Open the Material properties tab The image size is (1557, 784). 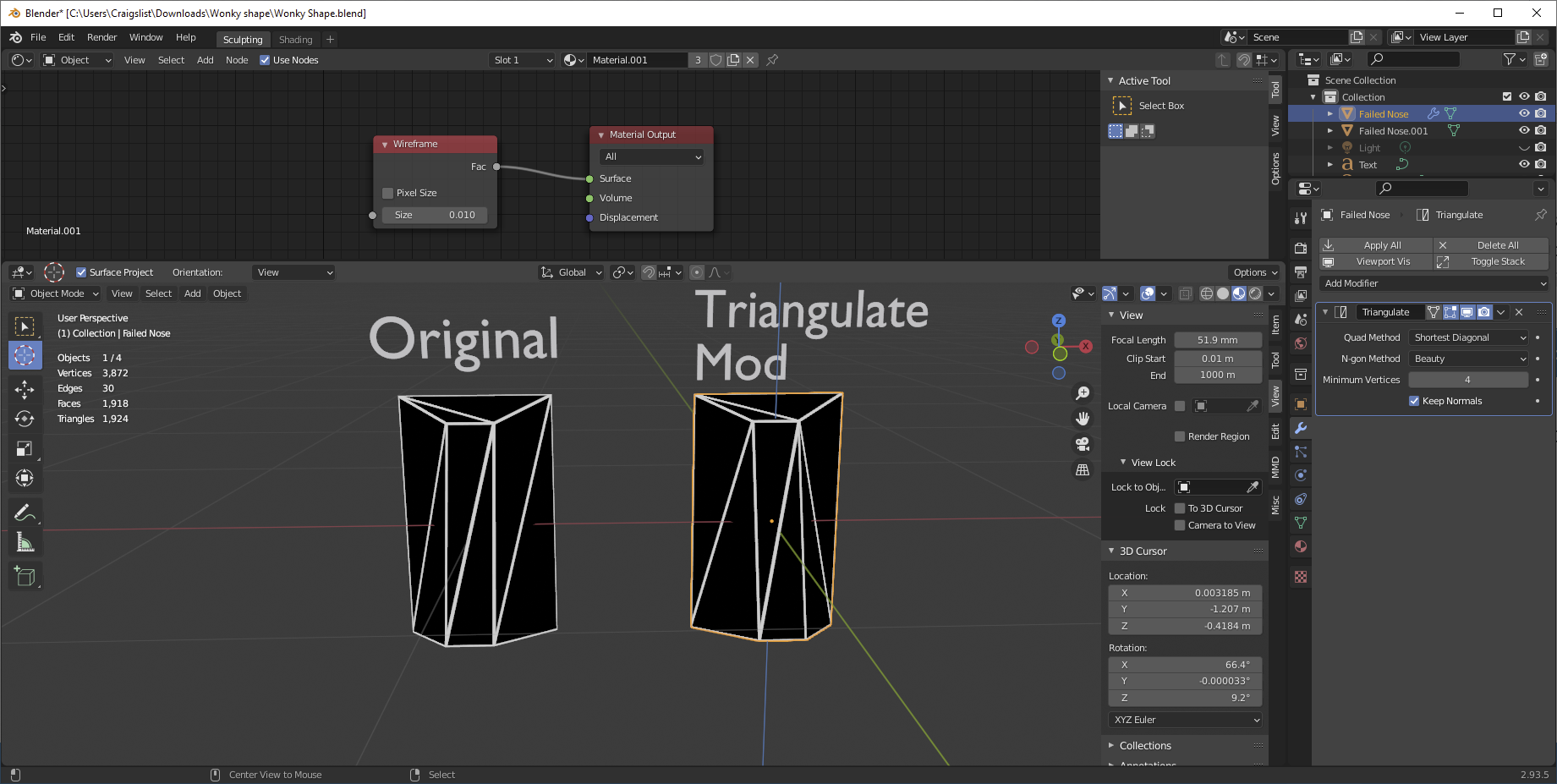pyautogui.click(x=1301, y=546)
